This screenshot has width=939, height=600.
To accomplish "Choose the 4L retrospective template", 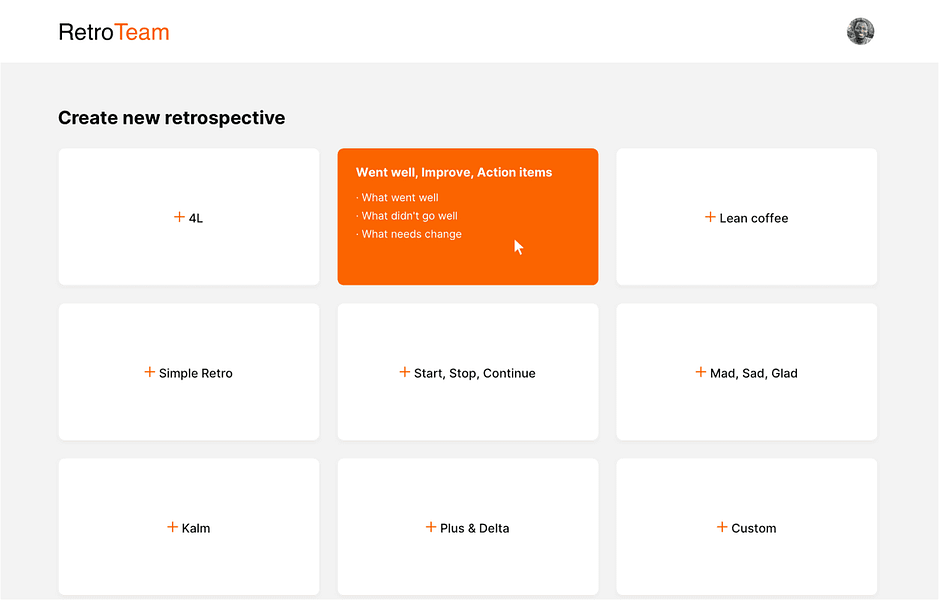I will tap(189, 217).
